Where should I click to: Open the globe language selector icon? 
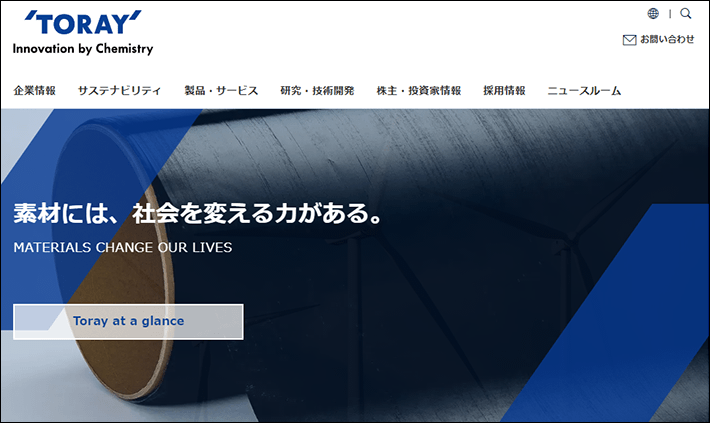653,14
